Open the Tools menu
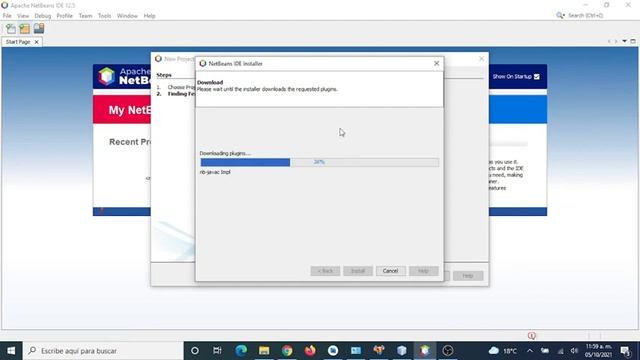Image resolution: width=640 pixels, height=360 pixels. point(104,16)
